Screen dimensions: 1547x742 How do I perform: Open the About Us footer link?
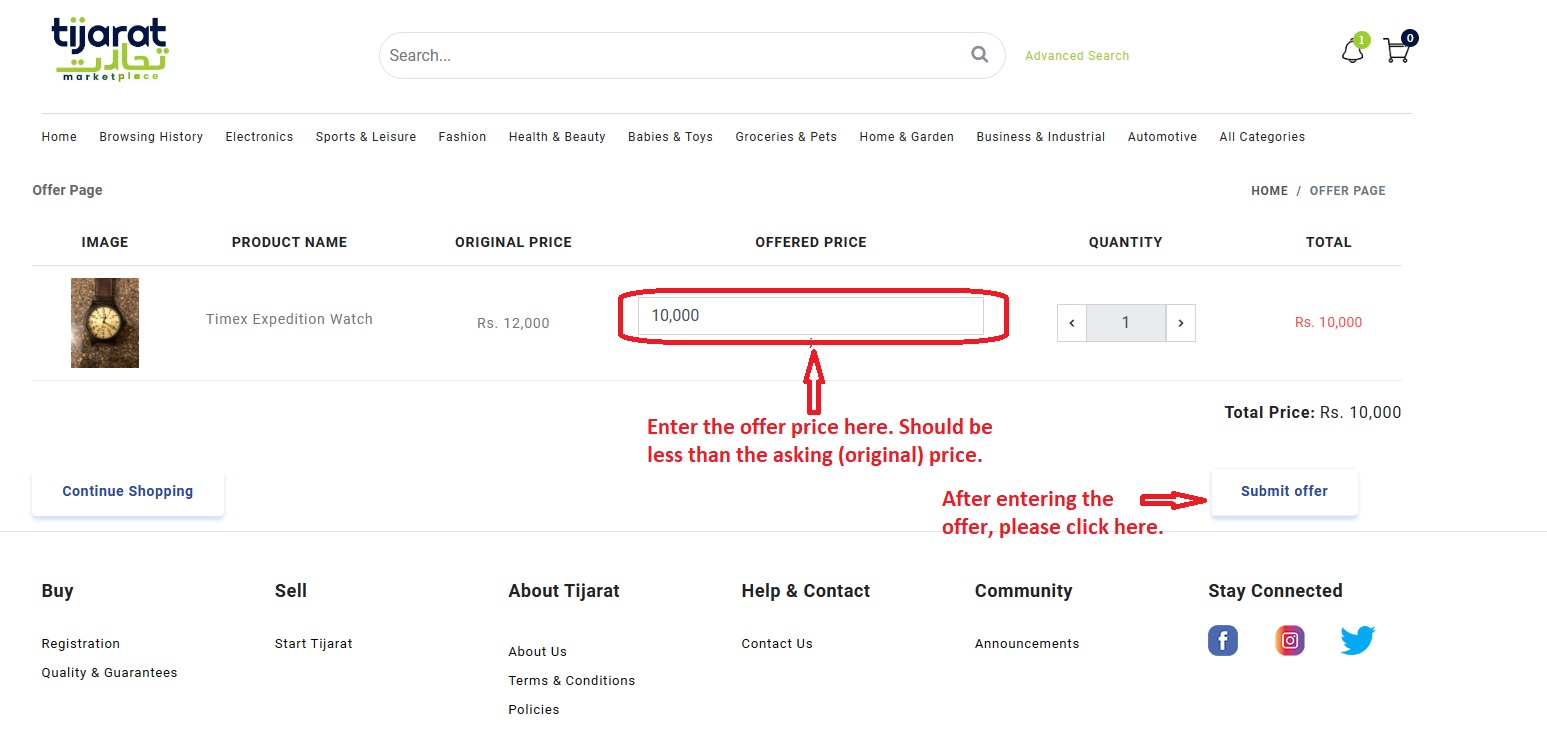[x=537, y=652]
